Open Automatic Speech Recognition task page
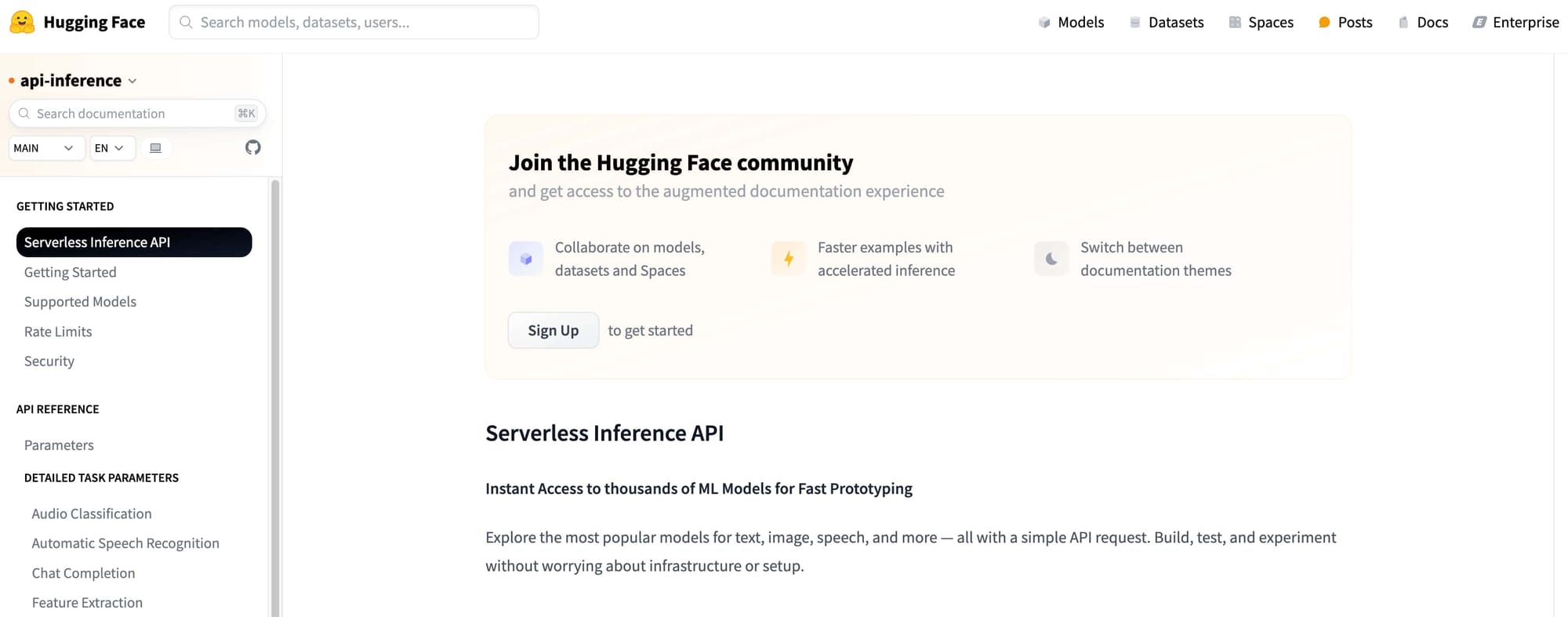Image resolution: width=1568 pixels, height=617 pixels. click(x=125, y=543)
